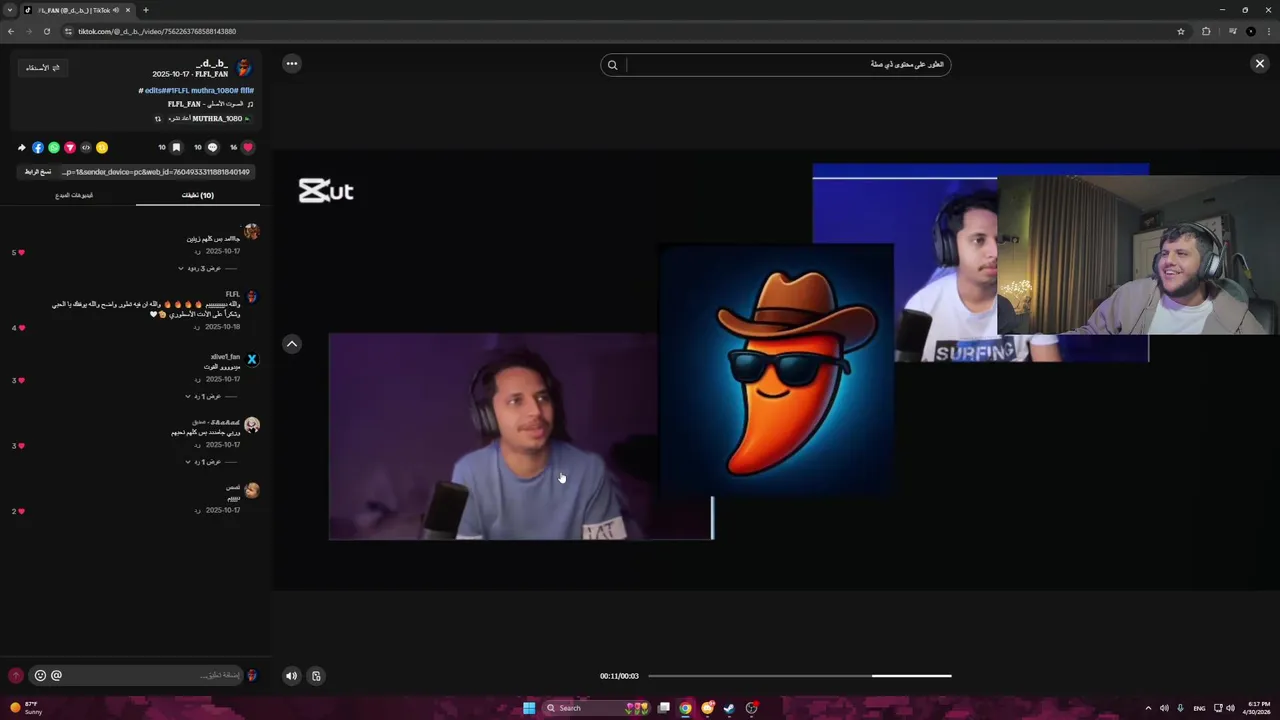Open the weather widget 67°F Sunny
Screen dimensions: 1280x720
point(26,708)
